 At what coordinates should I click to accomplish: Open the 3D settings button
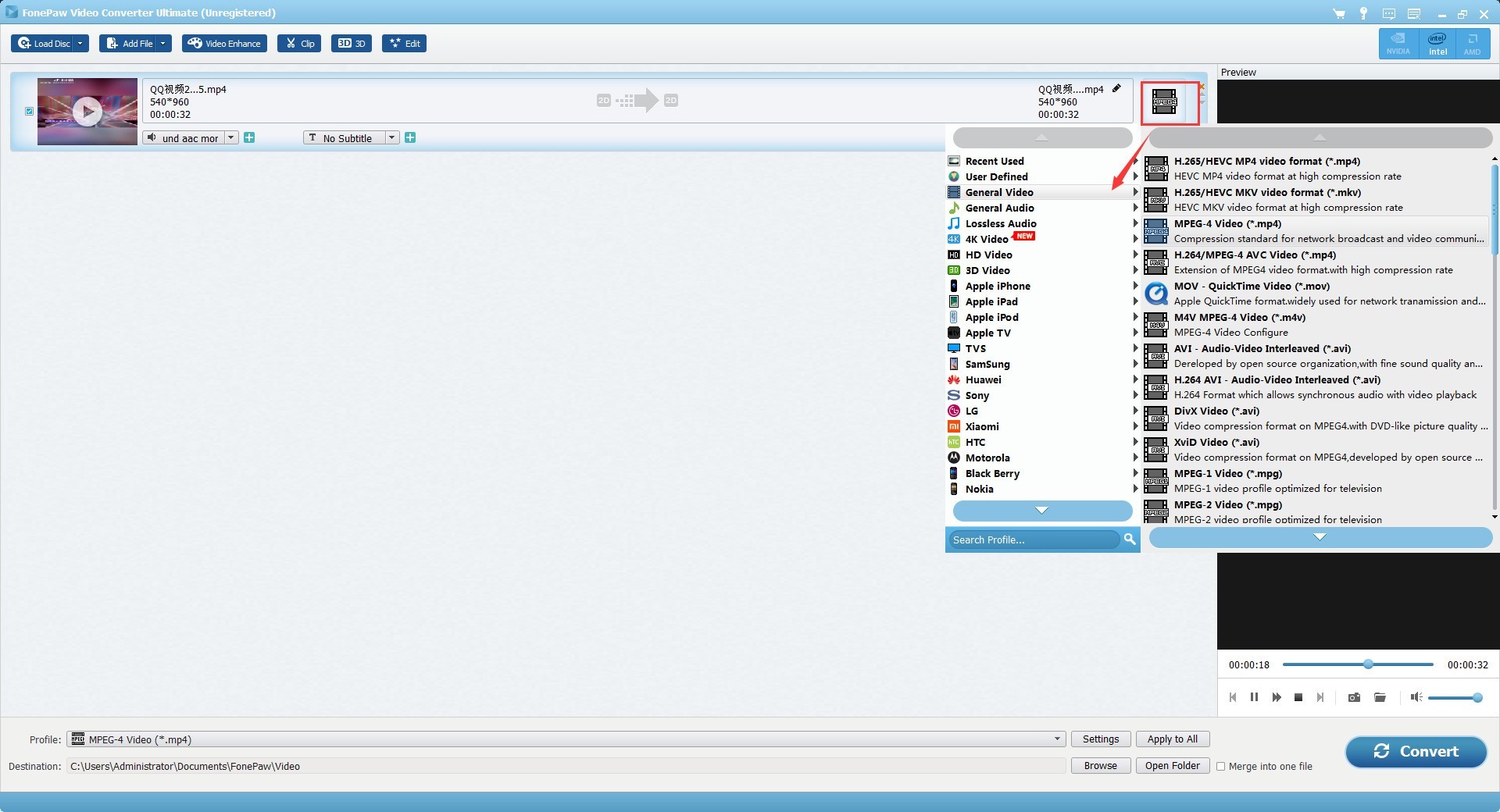tap(351, 44)
